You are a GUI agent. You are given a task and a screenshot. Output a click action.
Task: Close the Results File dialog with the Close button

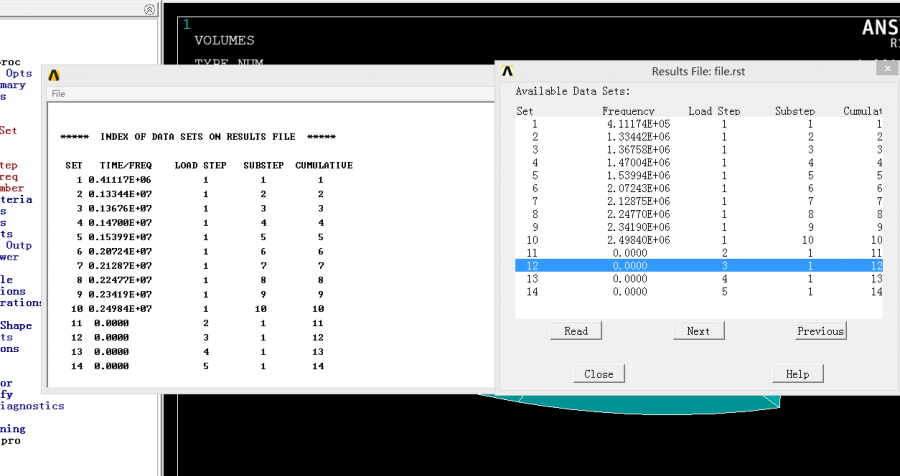tap(599, 374)
